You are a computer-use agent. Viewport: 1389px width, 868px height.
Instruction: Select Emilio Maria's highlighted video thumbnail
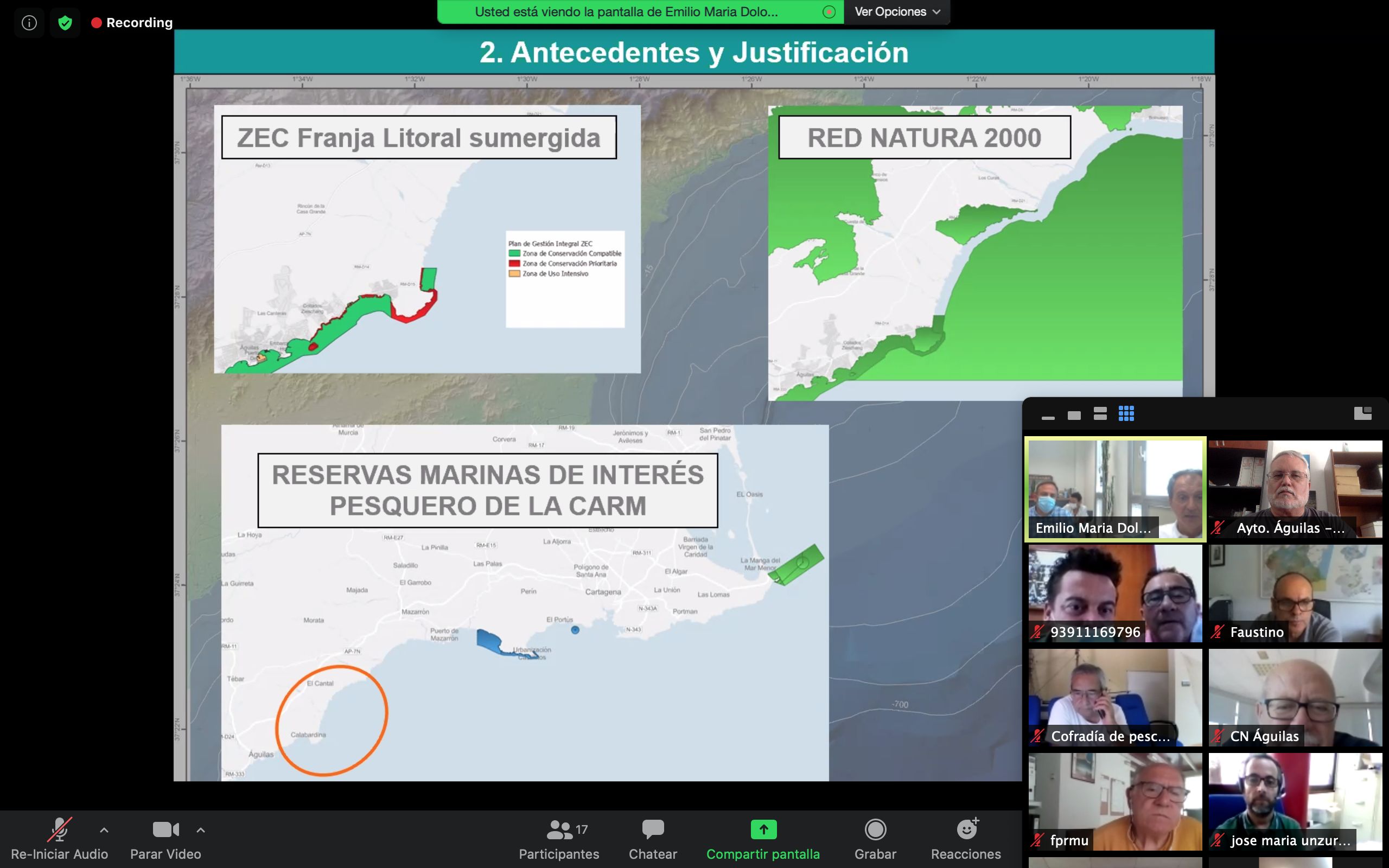[1115, 489]
